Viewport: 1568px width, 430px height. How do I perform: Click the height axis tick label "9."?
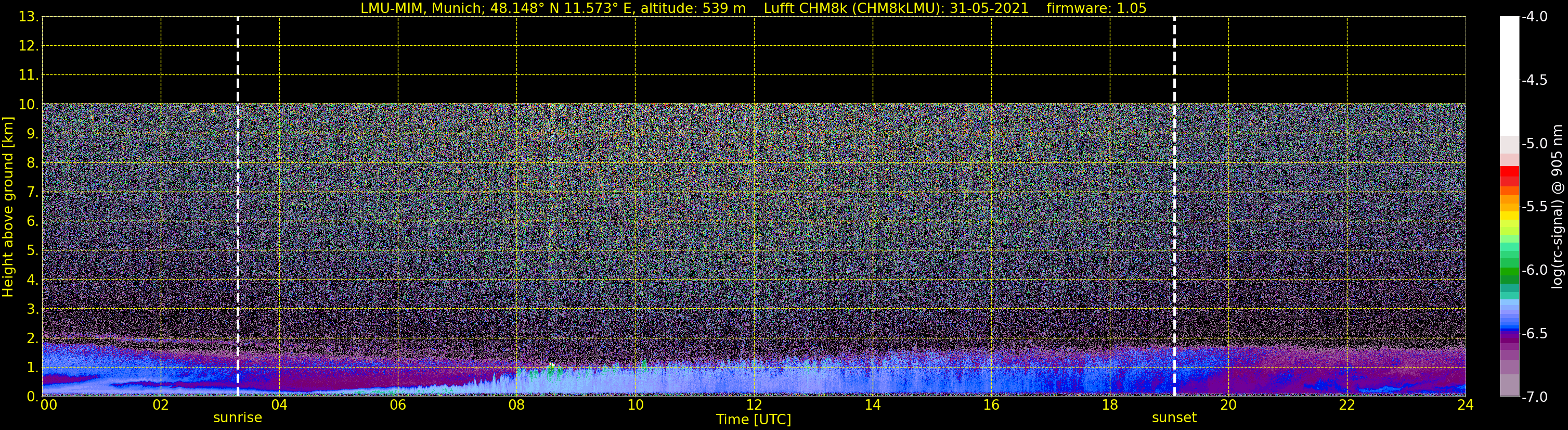(32, 133)
